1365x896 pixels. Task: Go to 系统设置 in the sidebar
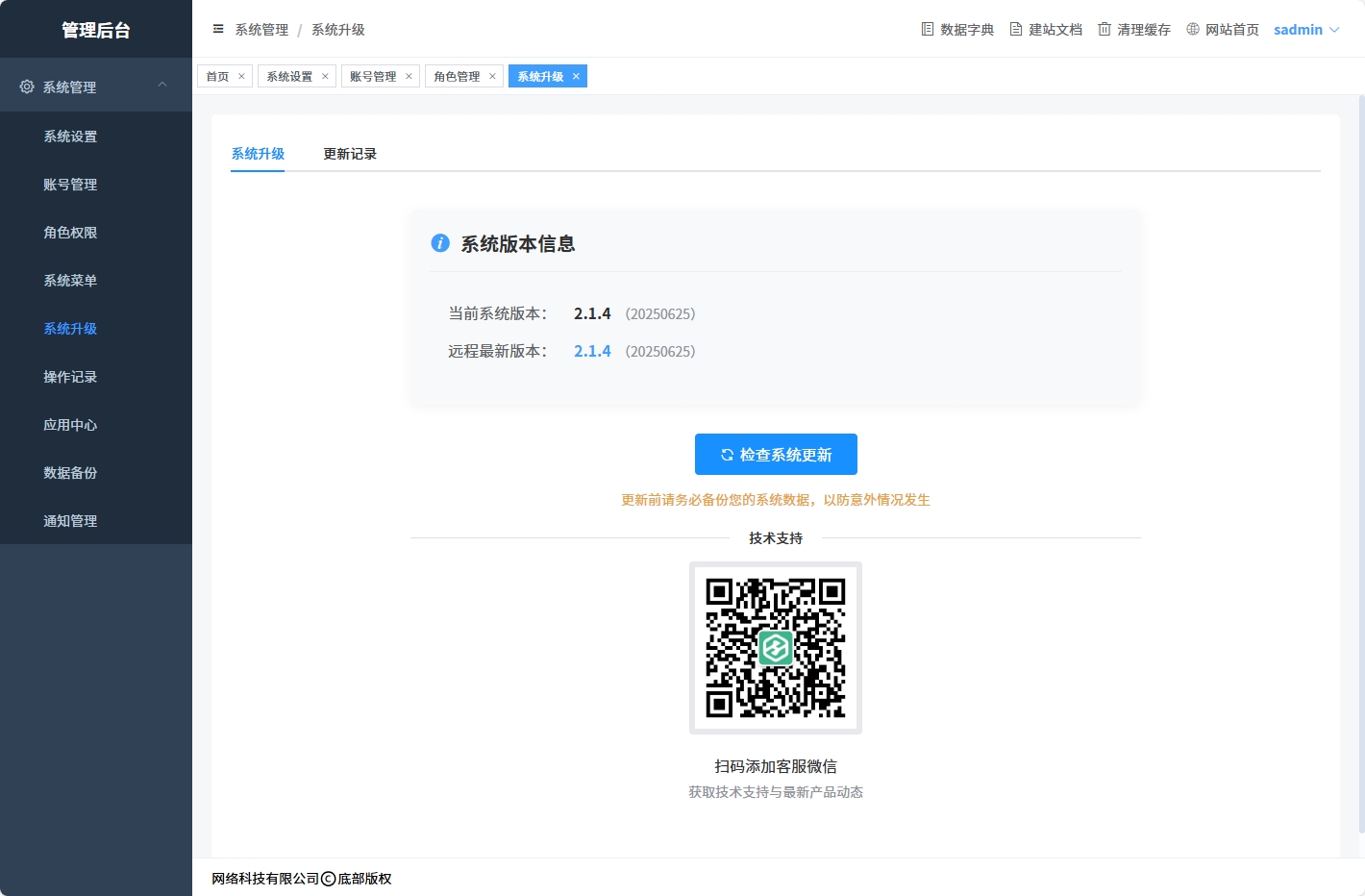point(96,137)
